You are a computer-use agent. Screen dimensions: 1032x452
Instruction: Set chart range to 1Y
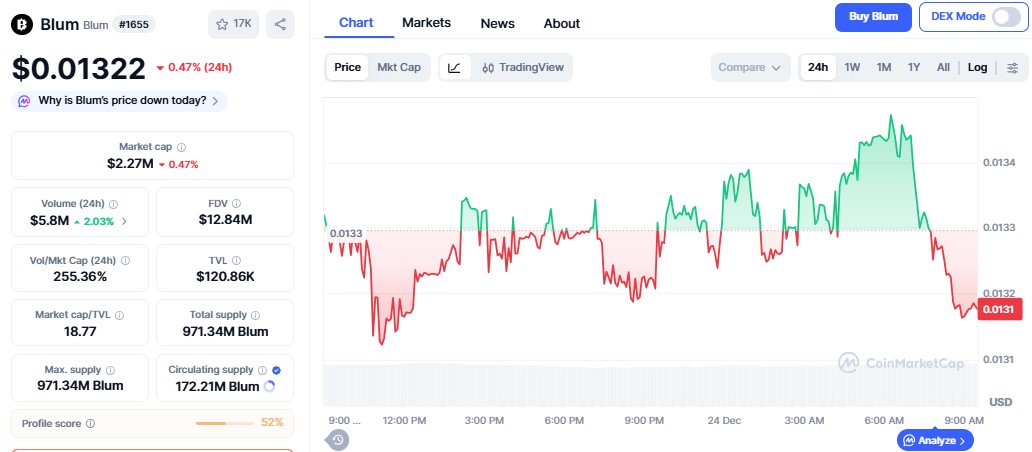click(x=914, y=67)
